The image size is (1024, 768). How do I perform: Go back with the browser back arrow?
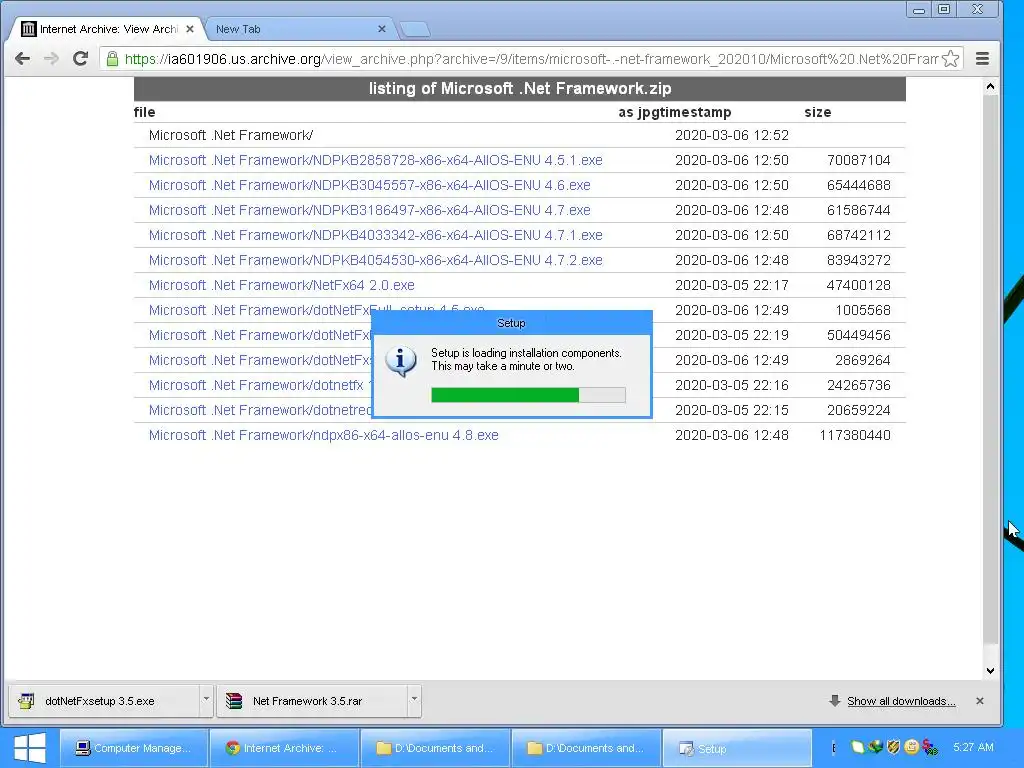point(22,59)
